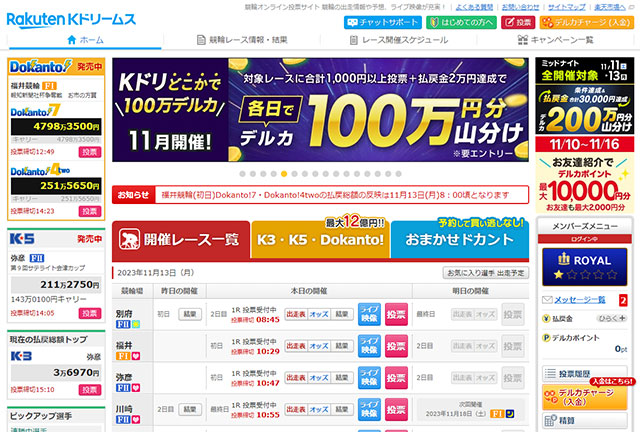
Task: Open 楽天市場へ link
Action: (x=612, y=7)
